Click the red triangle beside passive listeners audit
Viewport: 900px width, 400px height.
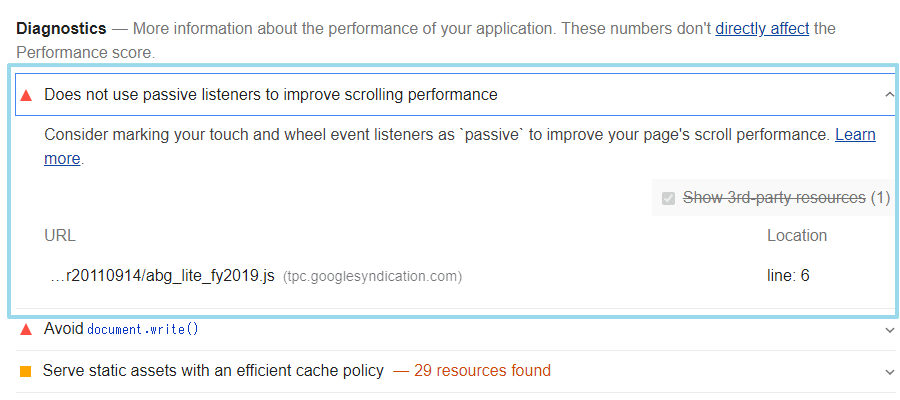click(x=26, y=95)
